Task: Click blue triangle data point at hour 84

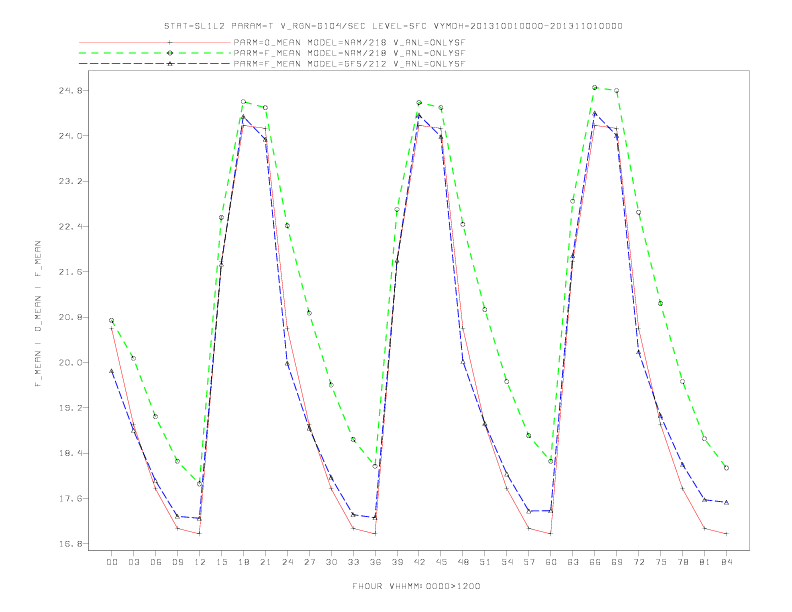Action: (x=726, y=502)
